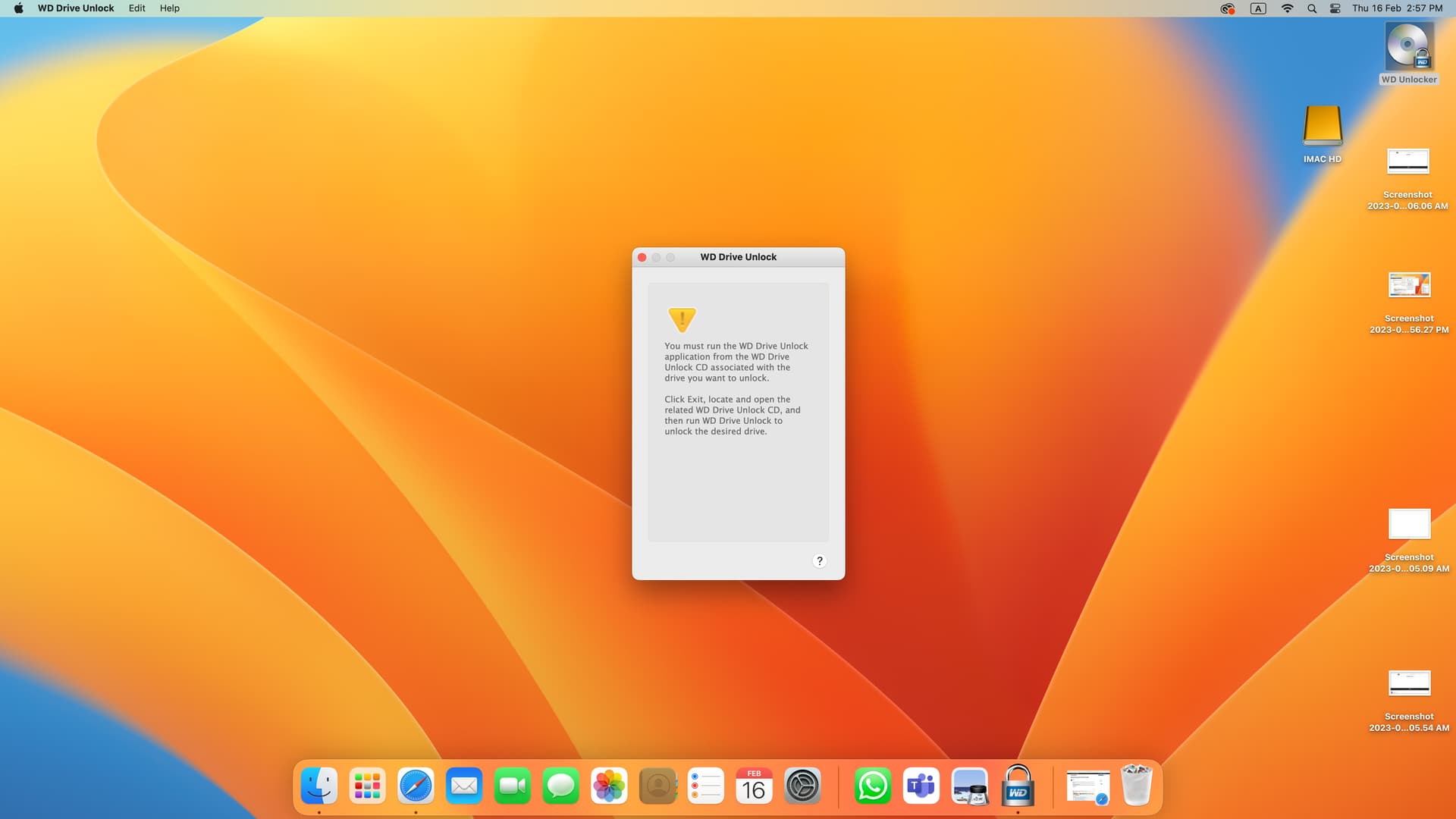Open the WD Drive Unlock app menu
Viewport: 1456px width, 819px height.
(x=76, y=8)
